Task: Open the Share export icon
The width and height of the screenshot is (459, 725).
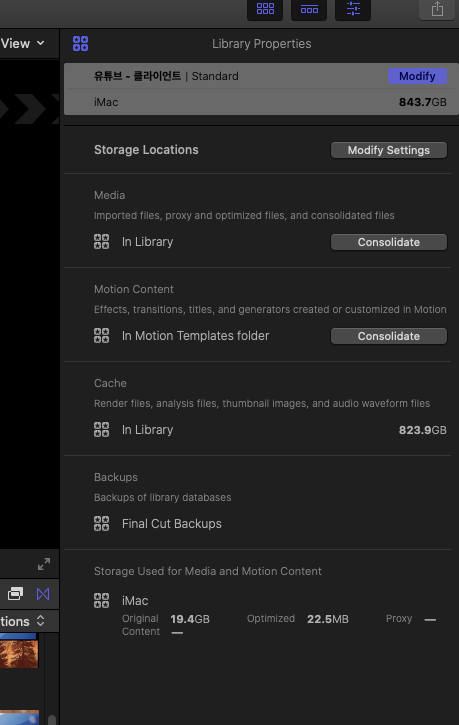Action: coord(437,9)
